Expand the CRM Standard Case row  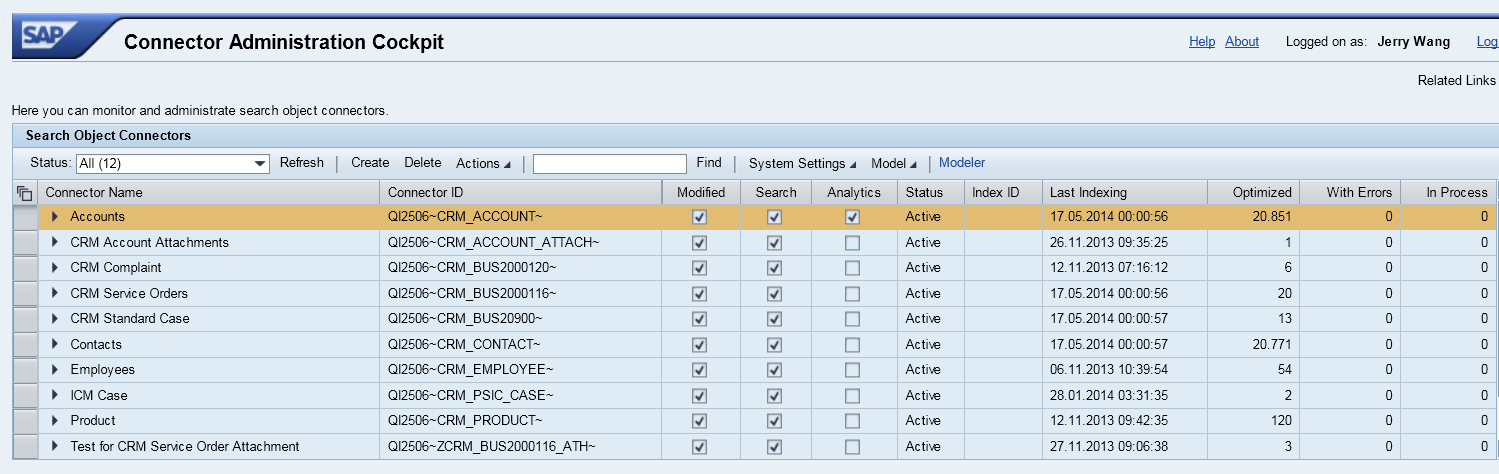click(x=56, y=318)
